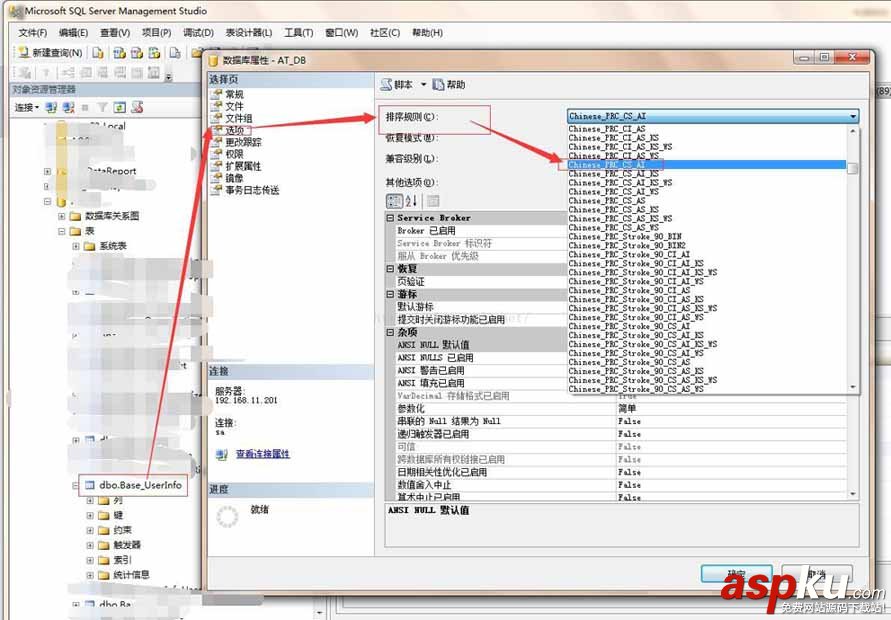The image size is (891, 620).
Task: Click the 新建查询(N) toolbar button
Action: click(50, 52)
